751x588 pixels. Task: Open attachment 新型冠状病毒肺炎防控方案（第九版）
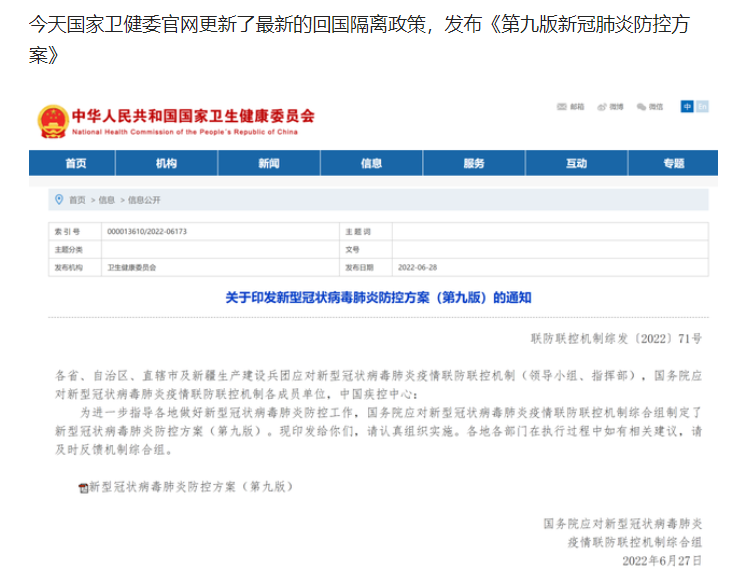(x=190, y=487)
